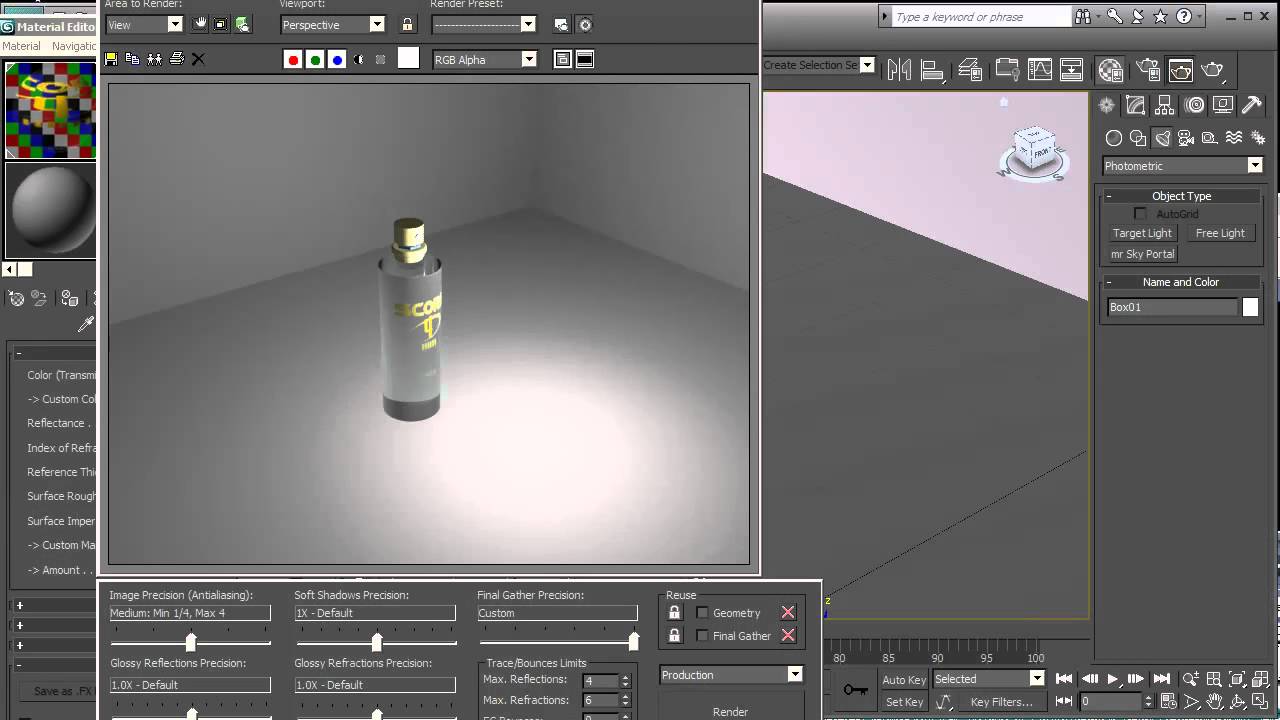Switch to the Utilities hammer tab
Screen dimensions: 1280x720
(x=1252, y=105)
